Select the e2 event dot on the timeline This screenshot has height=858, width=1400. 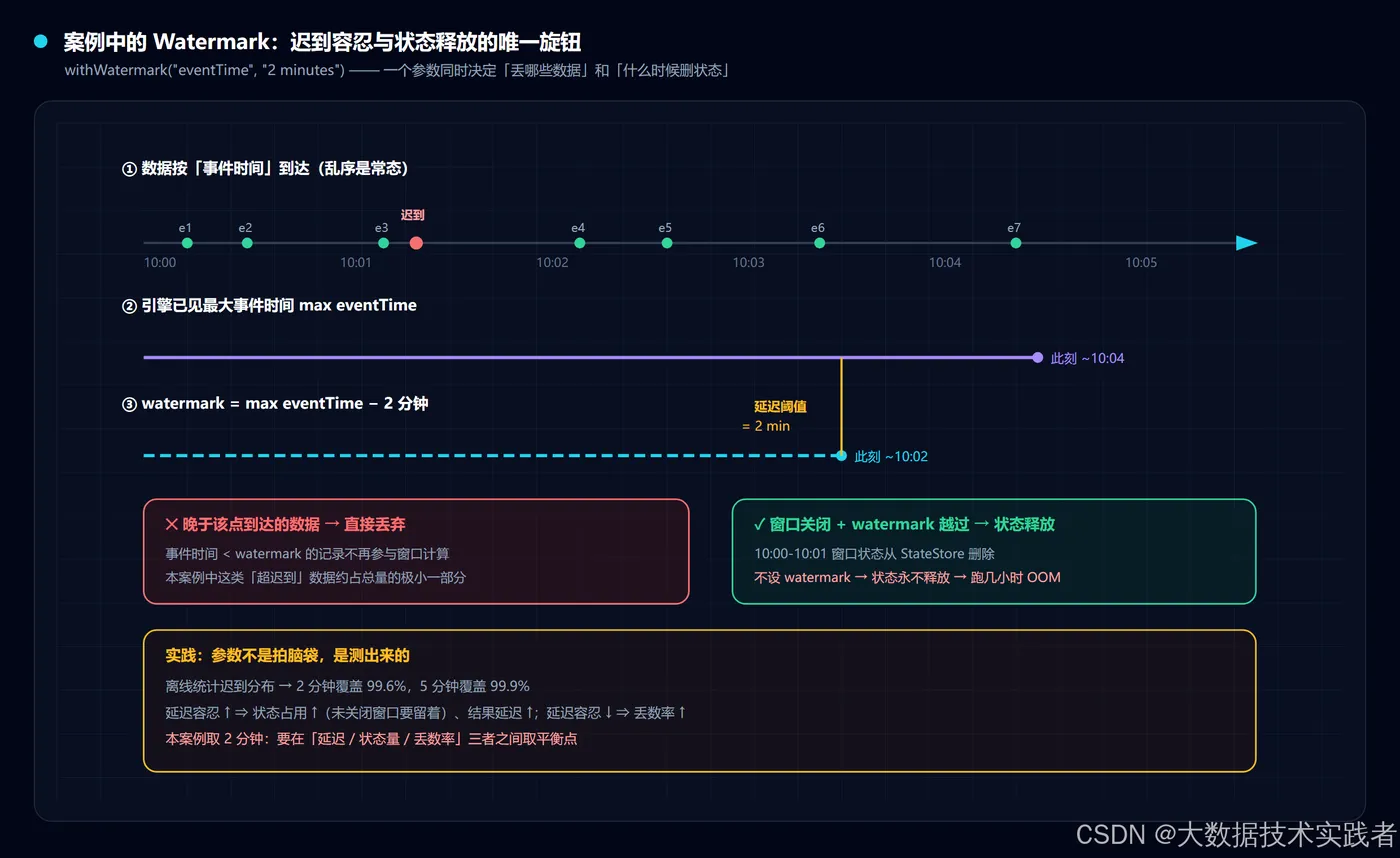pos(247,243)
